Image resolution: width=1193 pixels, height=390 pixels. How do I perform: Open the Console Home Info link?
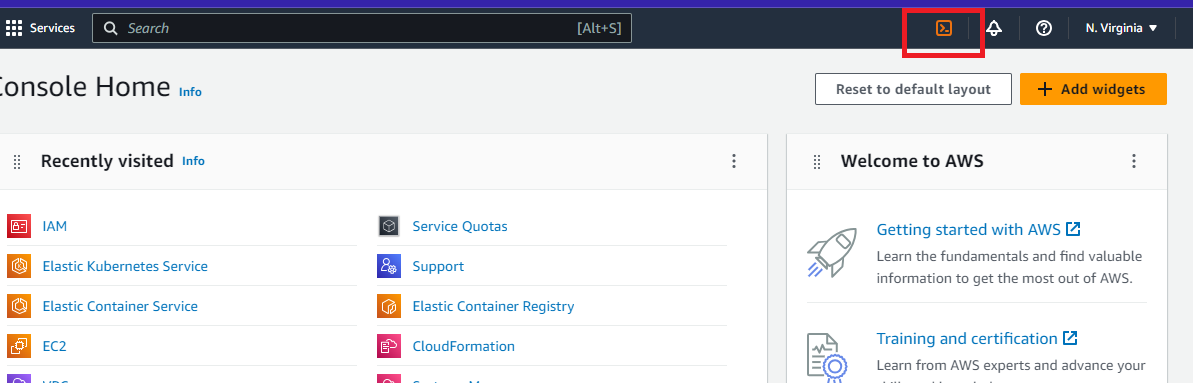pyautogui.click(x=190, y=92)
